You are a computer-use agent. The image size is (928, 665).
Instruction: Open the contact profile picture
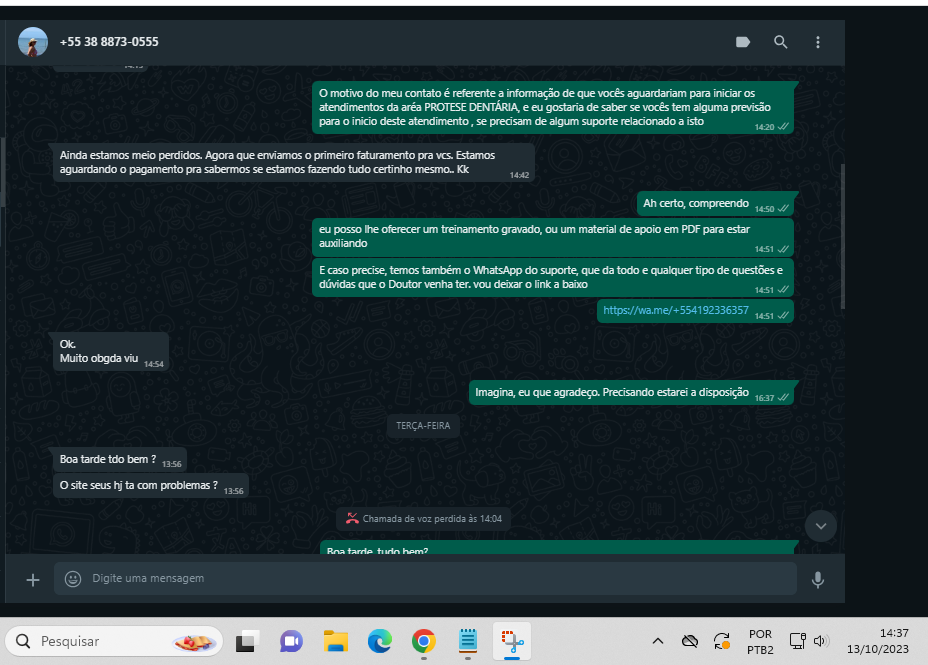pos(33,42)
